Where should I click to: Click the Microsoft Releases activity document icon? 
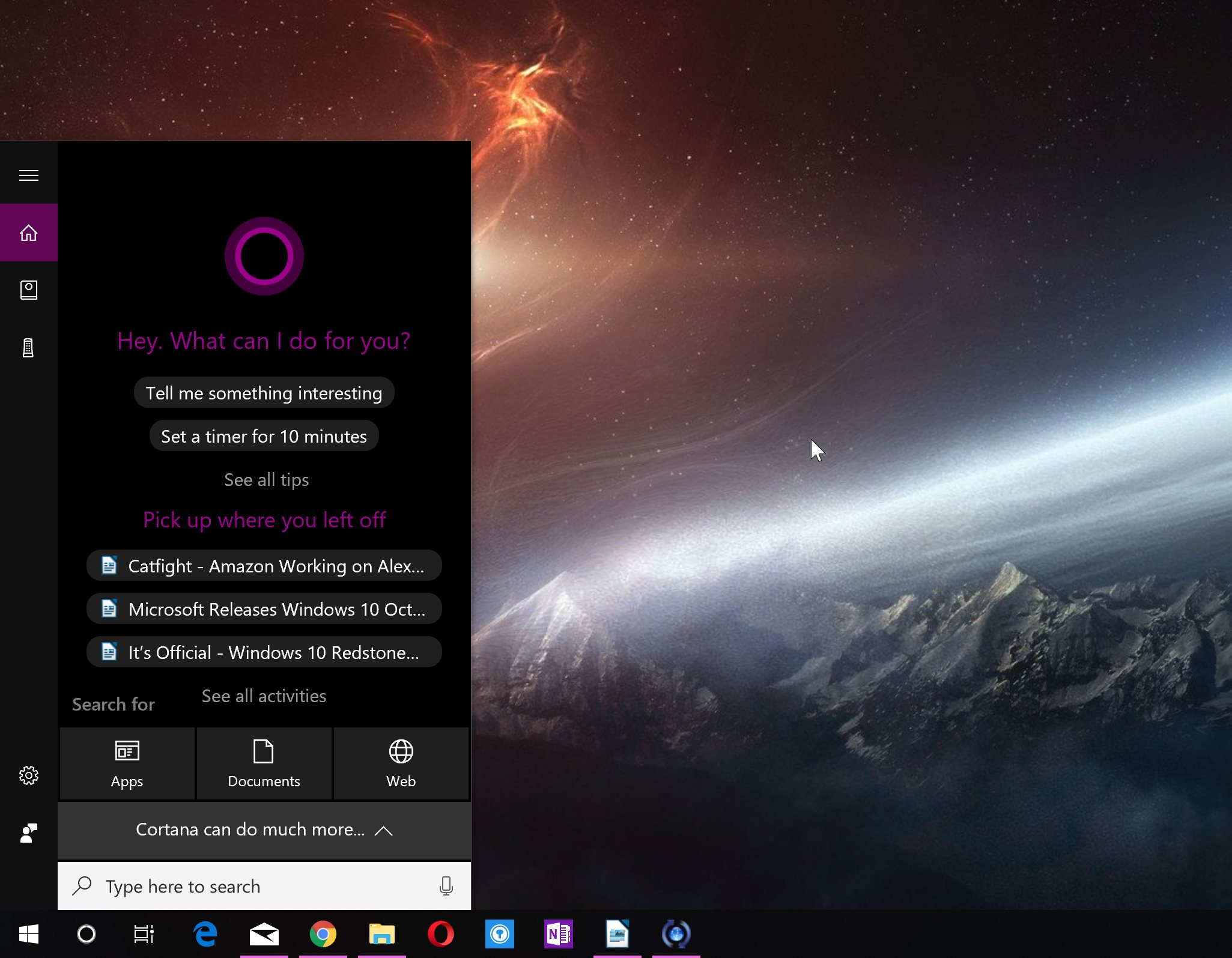click(109, 608)
